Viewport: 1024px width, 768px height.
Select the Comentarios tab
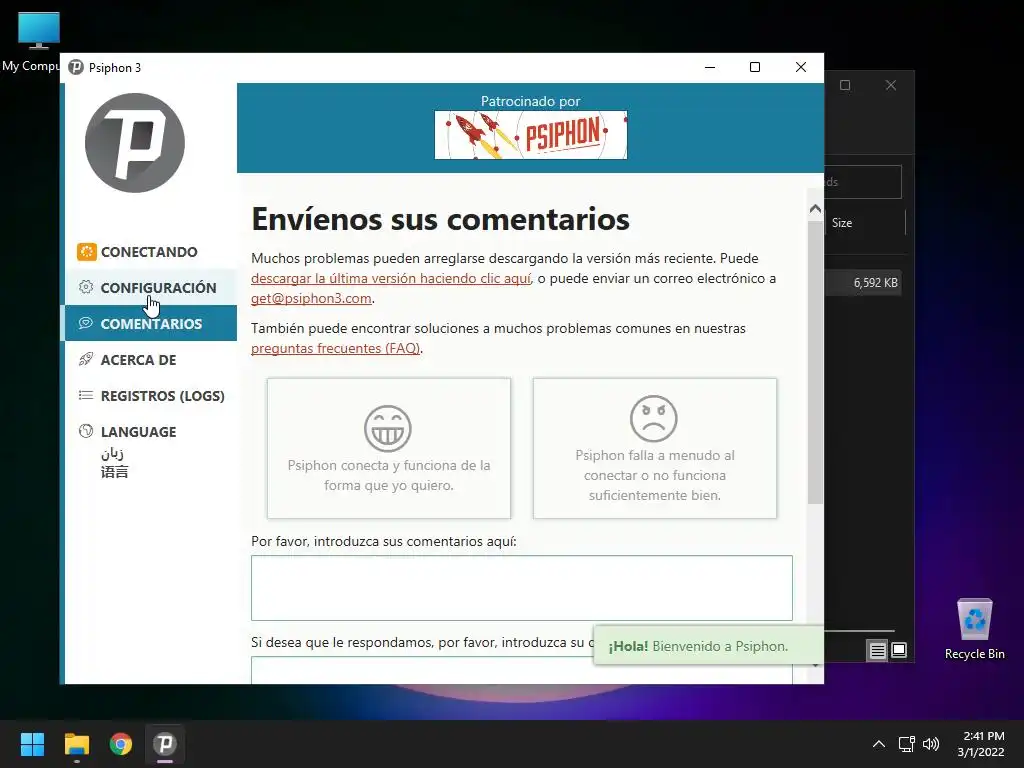pyautogui.click(x=151, y=324)
